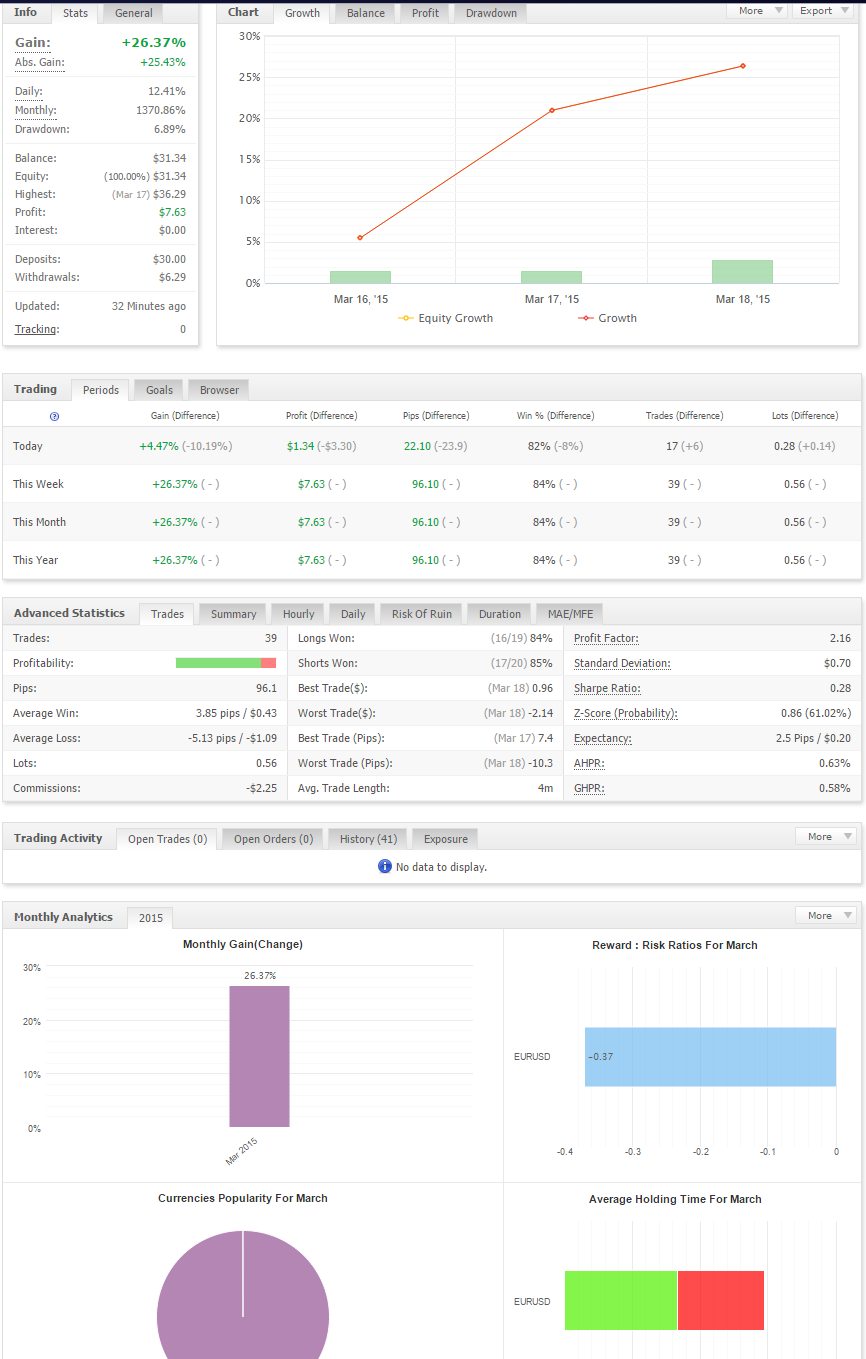Click the info icon beside No data to display
The image size is (866, 1359).
[385, 866]
